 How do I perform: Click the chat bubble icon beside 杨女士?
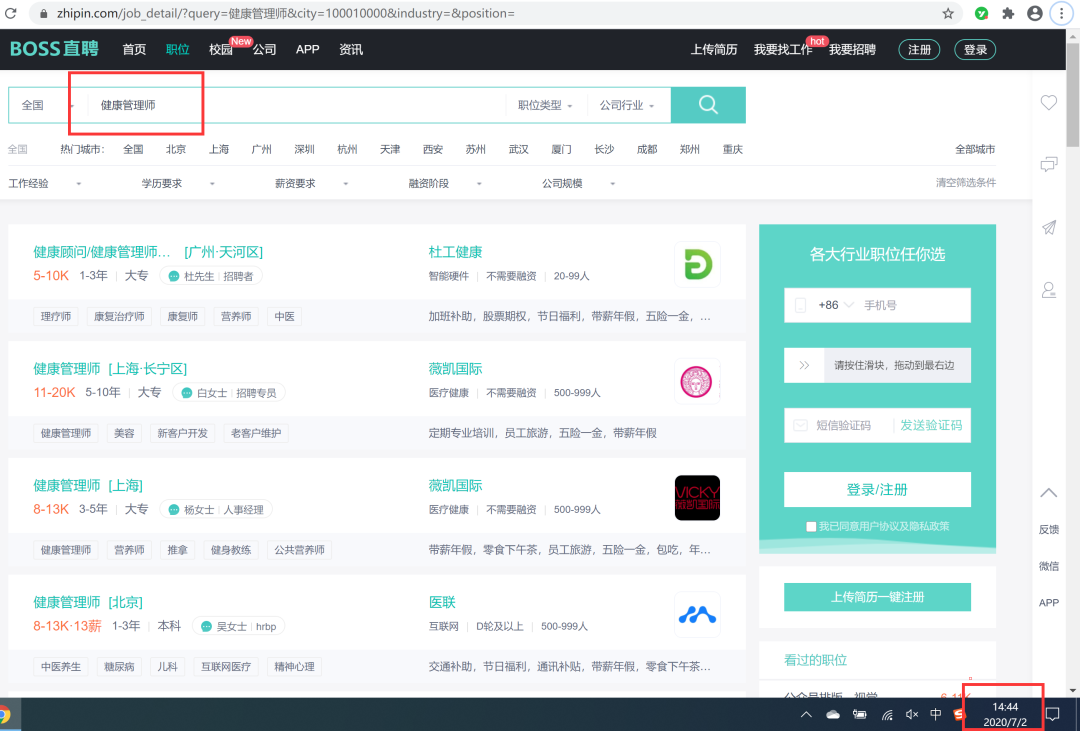[x=174, y=510]
